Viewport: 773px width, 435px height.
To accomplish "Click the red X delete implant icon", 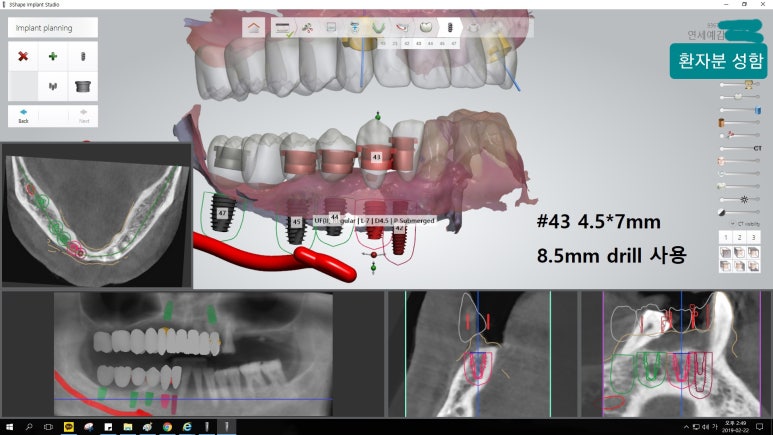I will pos(23,57).
